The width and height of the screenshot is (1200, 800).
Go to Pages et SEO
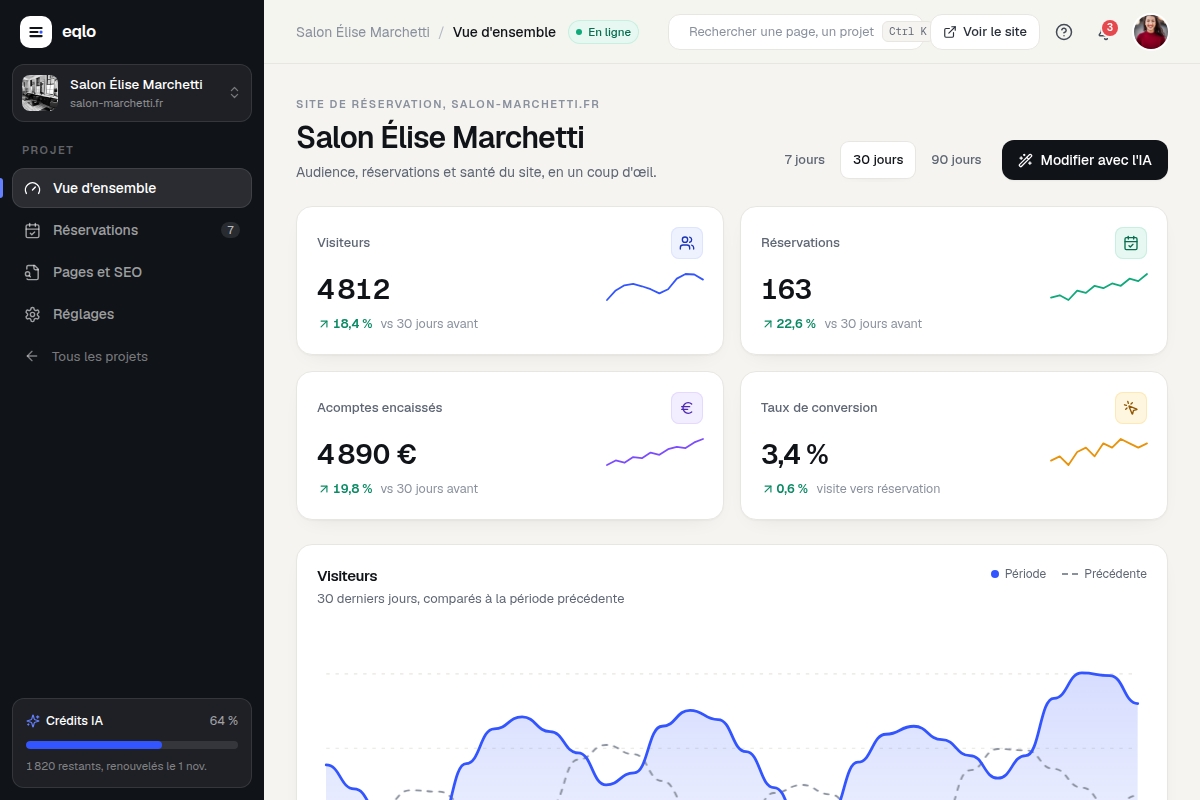pyautogui.click(x=132, y=272)
